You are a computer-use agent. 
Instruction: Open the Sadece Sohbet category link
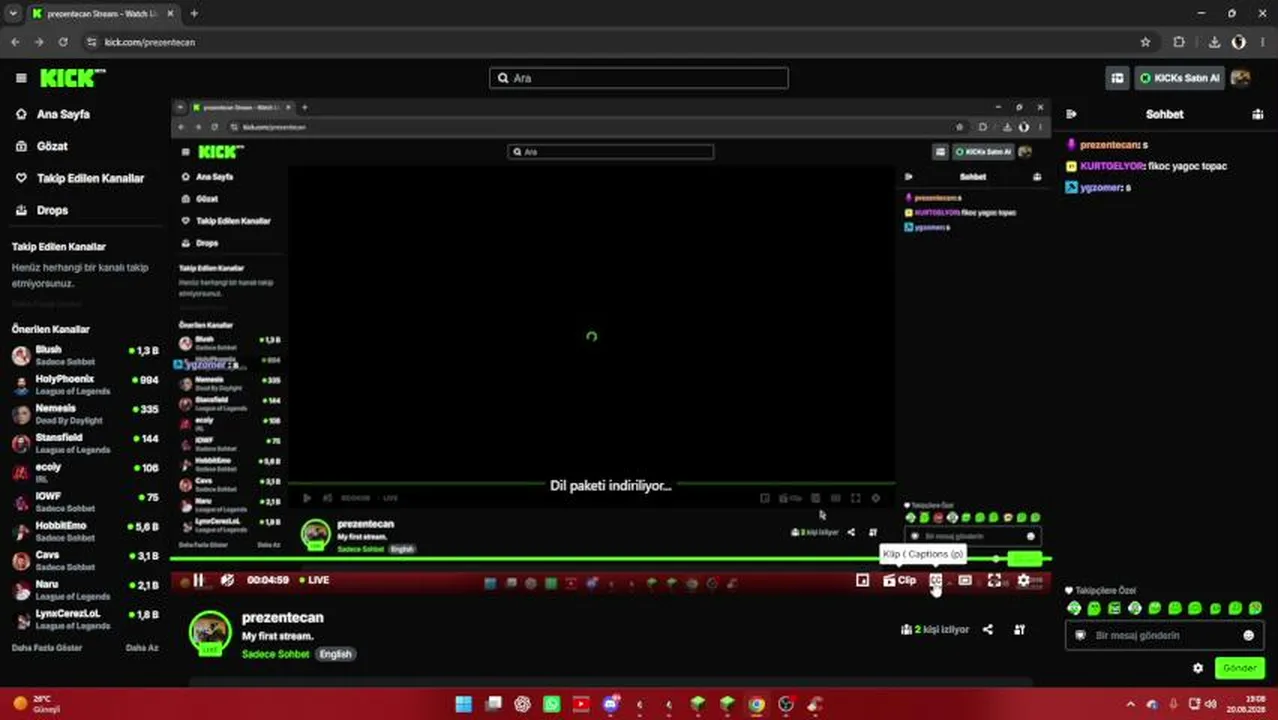point(275,654)
